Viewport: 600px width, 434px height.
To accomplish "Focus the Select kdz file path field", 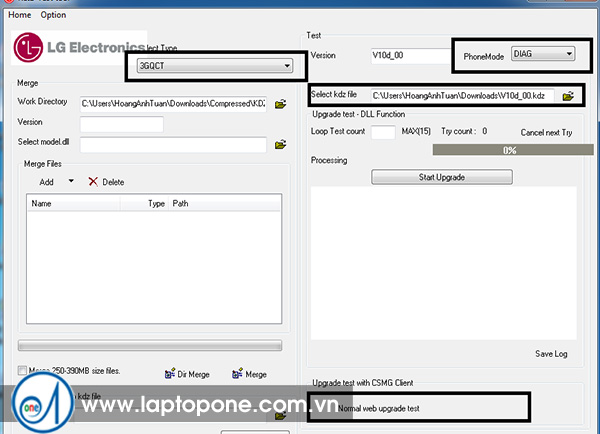I will 462,96.
